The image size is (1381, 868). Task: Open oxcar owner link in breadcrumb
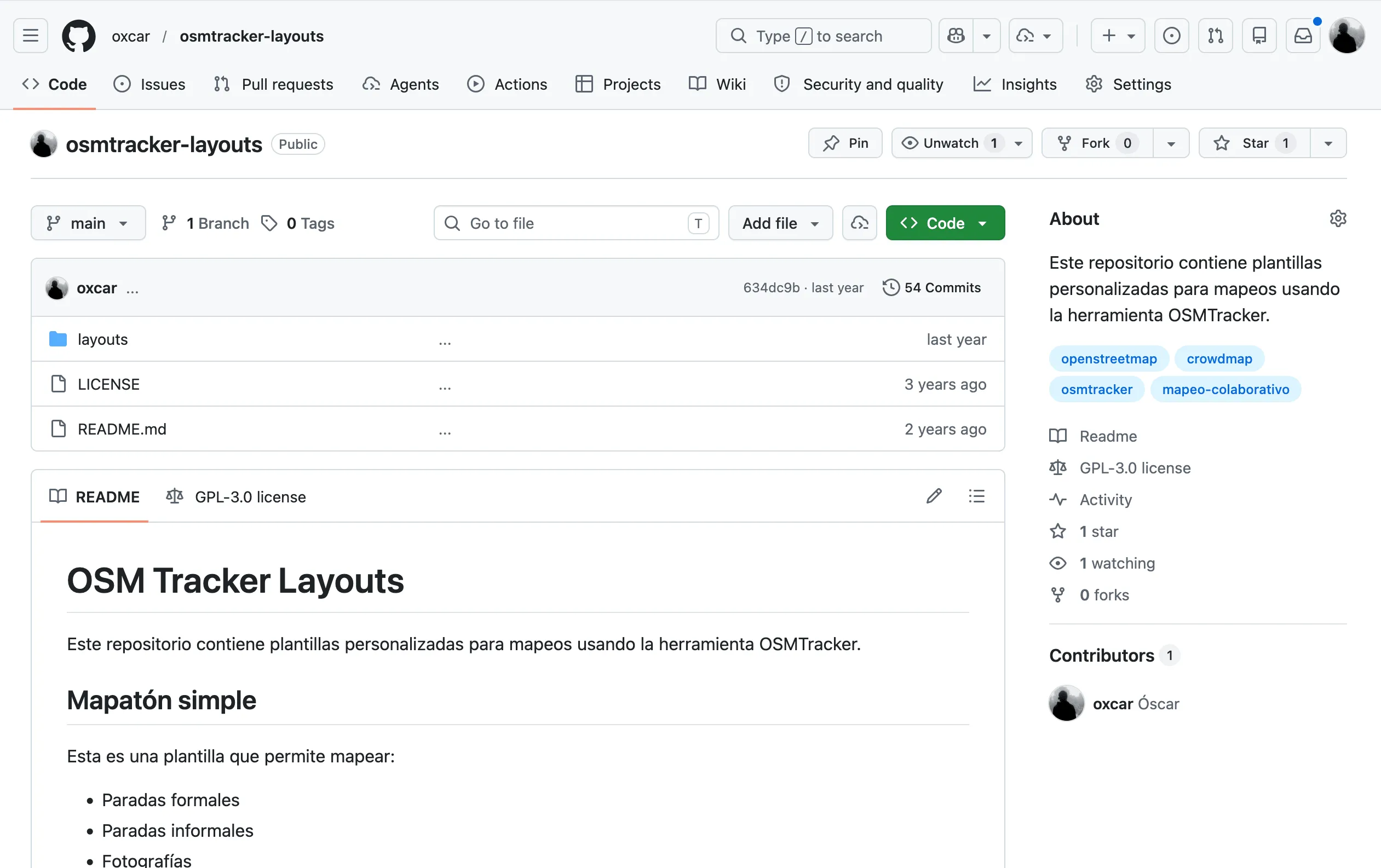131,36
